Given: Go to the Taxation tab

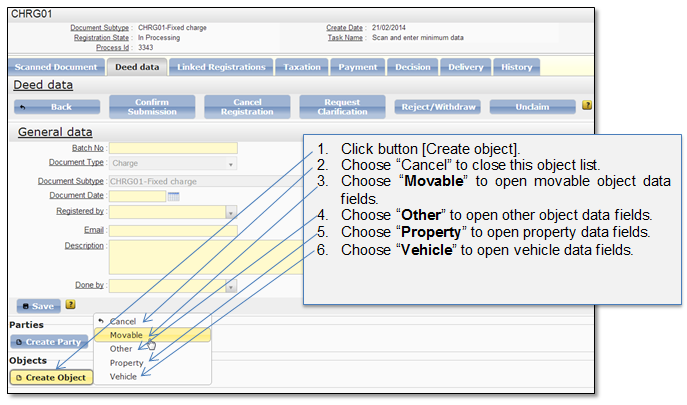Looking at the screenshot, I should coord(302,67).
